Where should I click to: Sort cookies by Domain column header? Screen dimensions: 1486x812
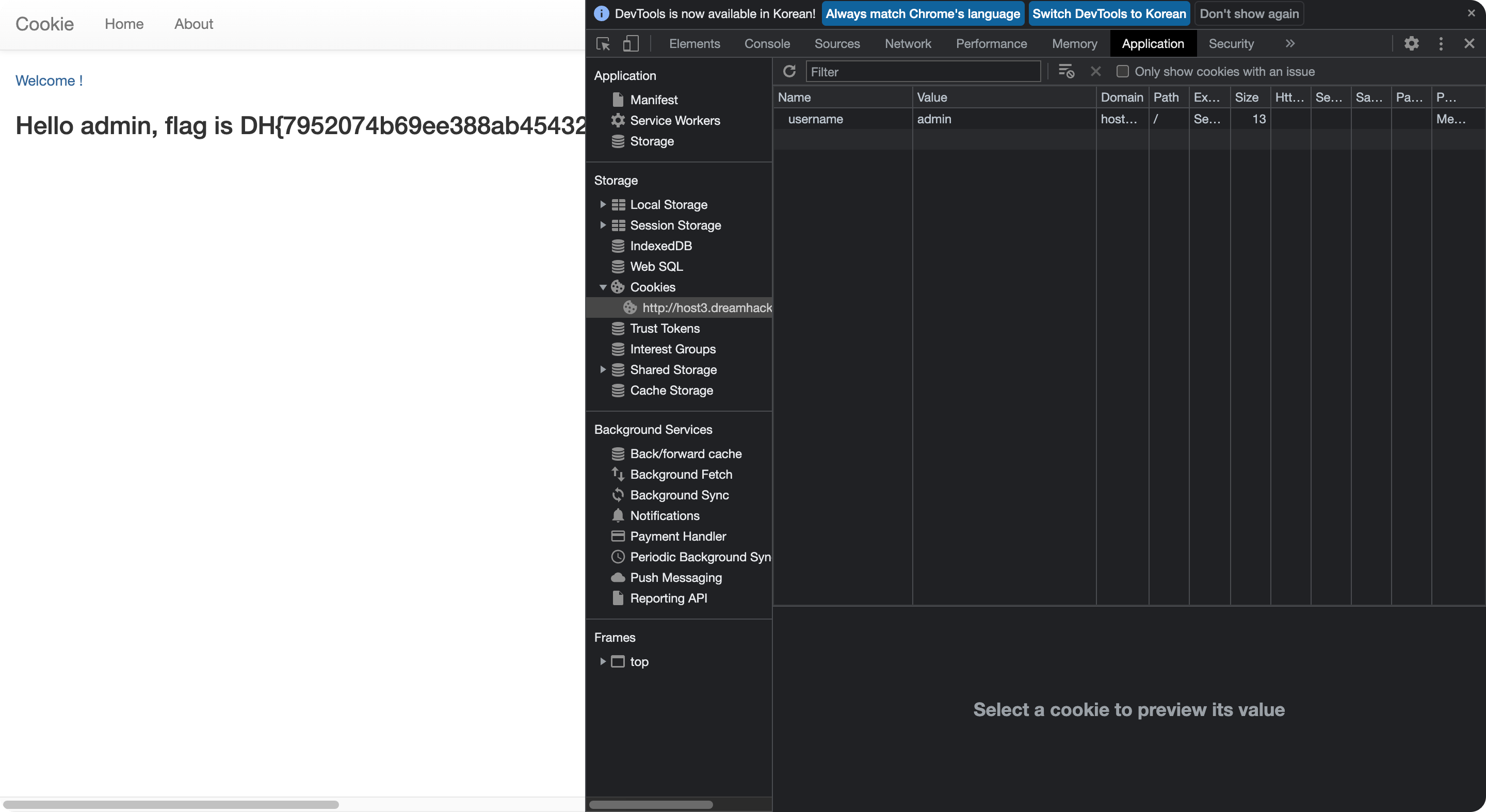point(1122,97)
